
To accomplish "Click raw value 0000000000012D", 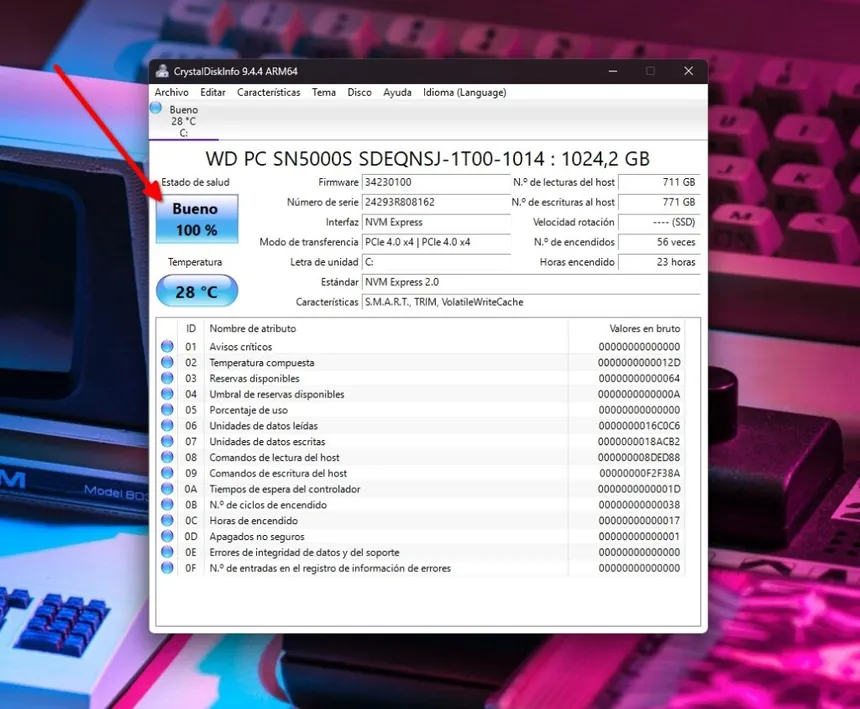I will [639, 362].
